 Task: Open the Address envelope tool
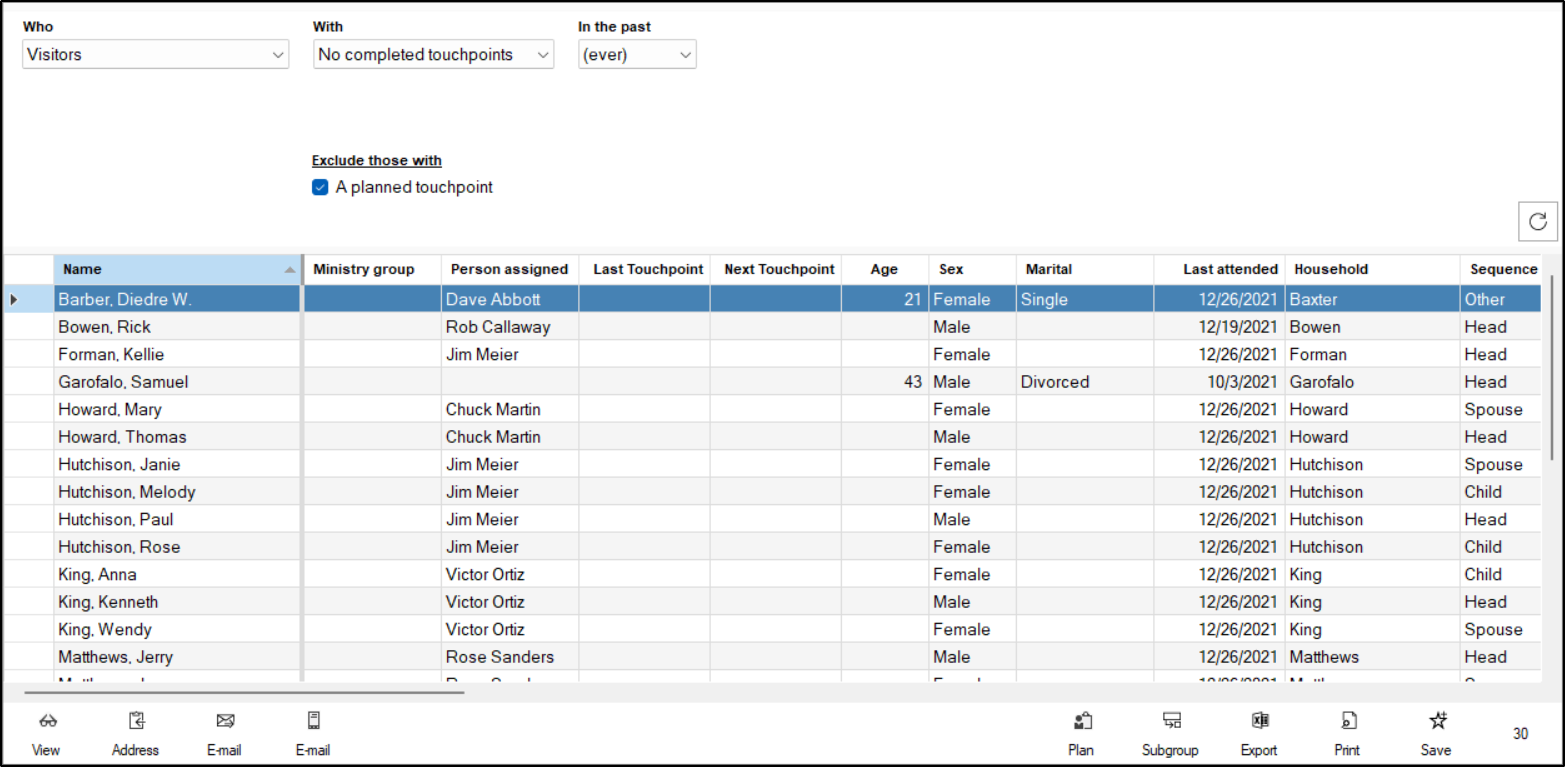click(x=136, y=722)
